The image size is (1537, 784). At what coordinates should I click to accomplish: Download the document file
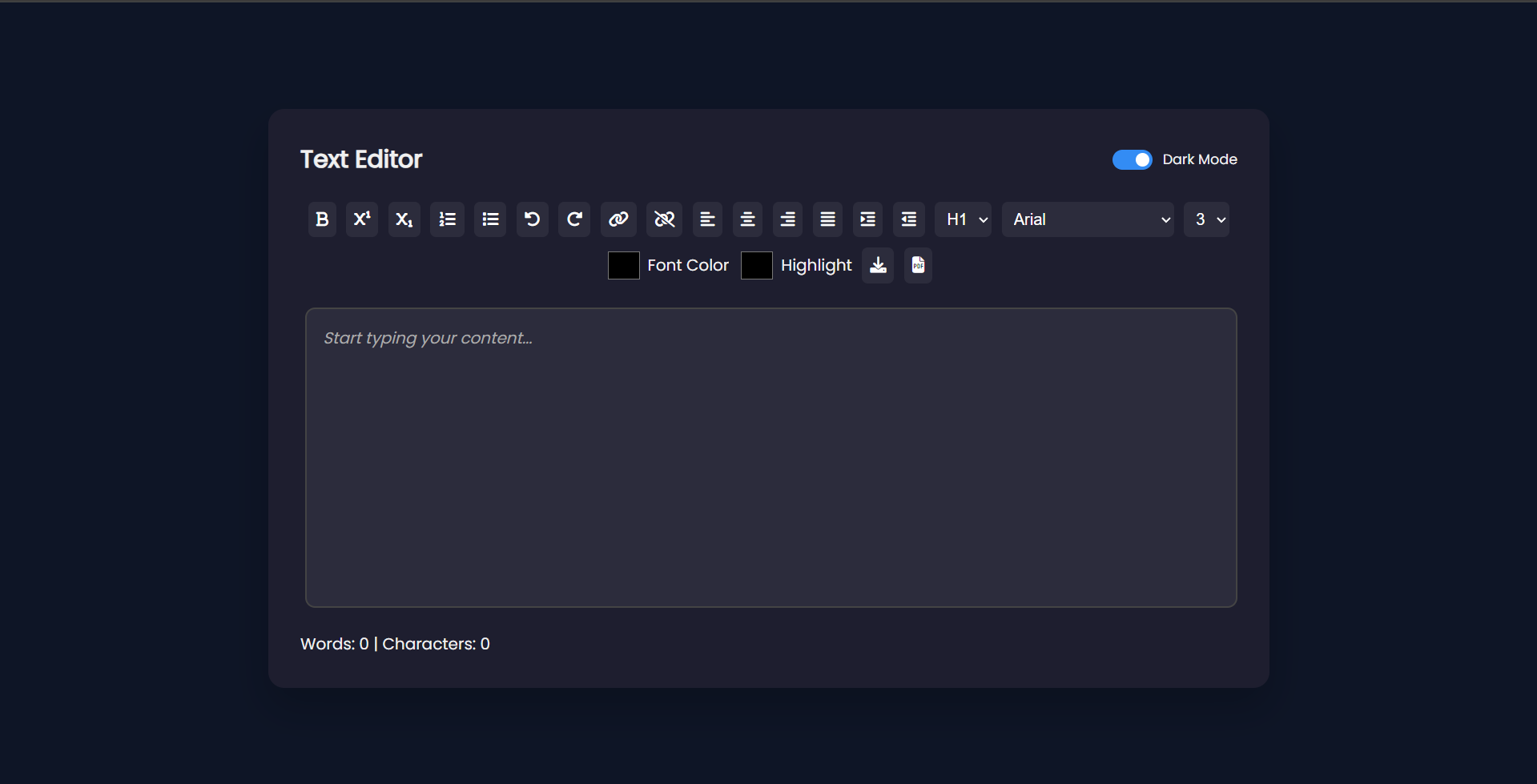pyautogui.click(x=878, y=266)
